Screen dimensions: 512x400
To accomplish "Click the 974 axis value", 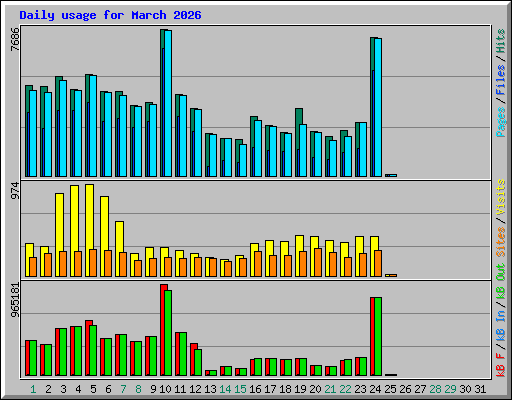I will pos(15,191).
